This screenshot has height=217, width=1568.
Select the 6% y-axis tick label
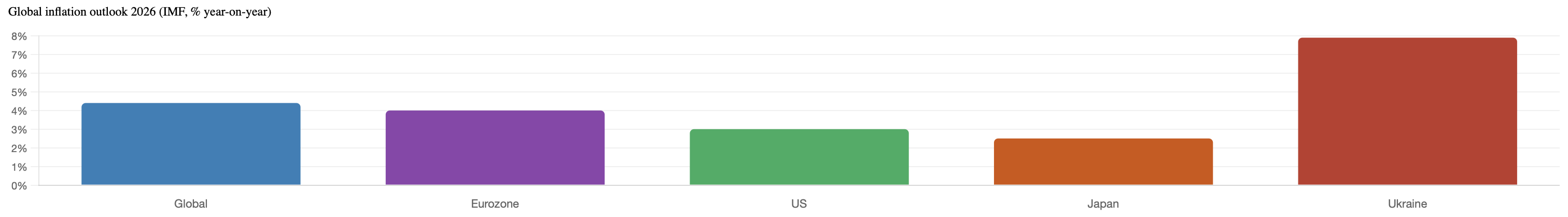pyautogui.click(x=19, y=74)
